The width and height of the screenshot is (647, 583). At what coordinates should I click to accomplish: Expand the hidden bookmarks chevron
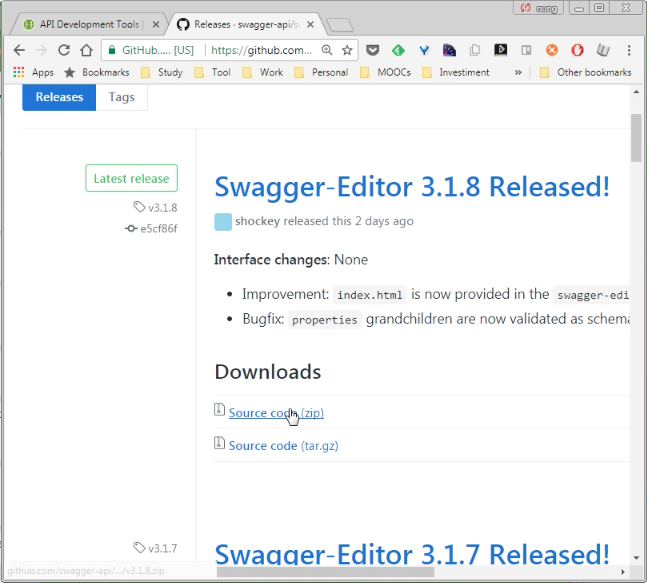tap(518, 73)
